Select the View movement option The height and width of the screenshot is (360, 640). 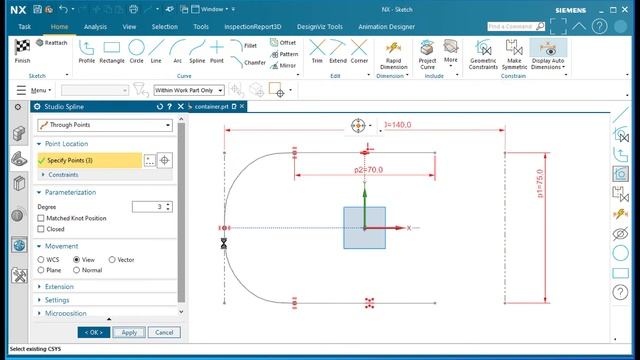(76, 260)
